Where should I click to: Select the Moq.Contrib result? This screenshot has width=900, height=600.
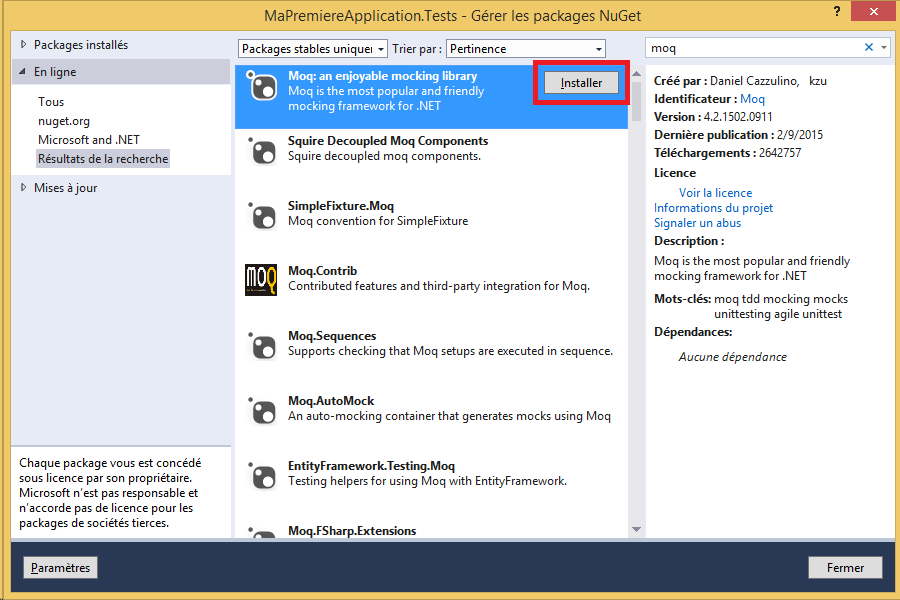tap(432, 291)
